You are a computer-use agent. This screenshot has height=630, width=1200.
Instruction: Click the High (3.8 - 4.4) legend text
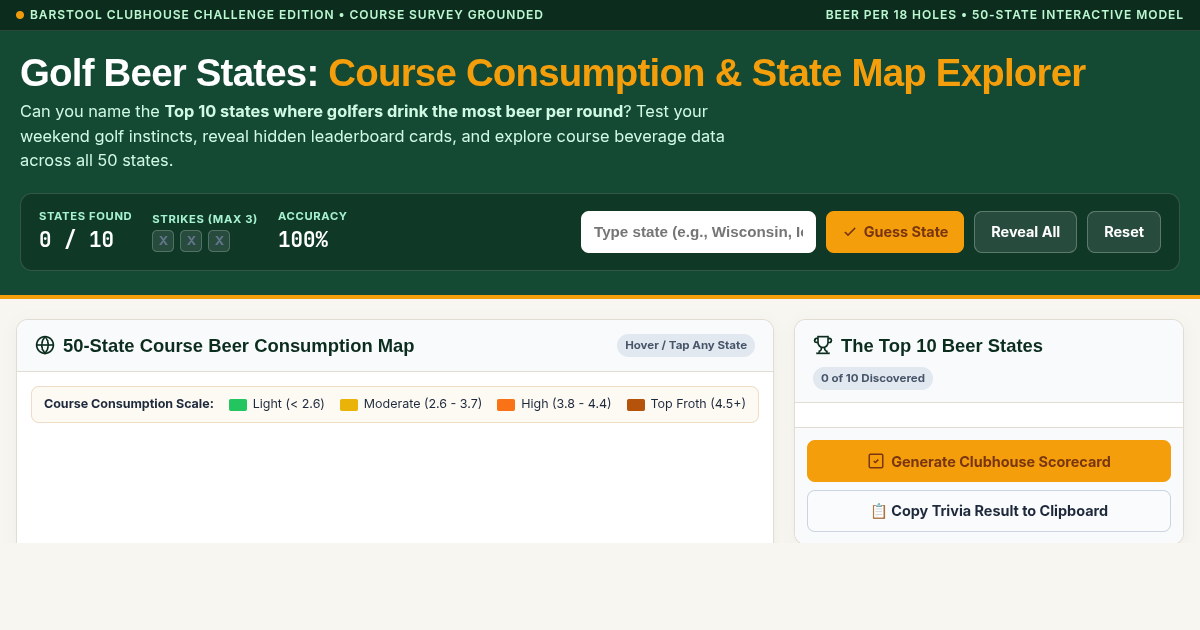pyautogui.click(x=566, y=404)
